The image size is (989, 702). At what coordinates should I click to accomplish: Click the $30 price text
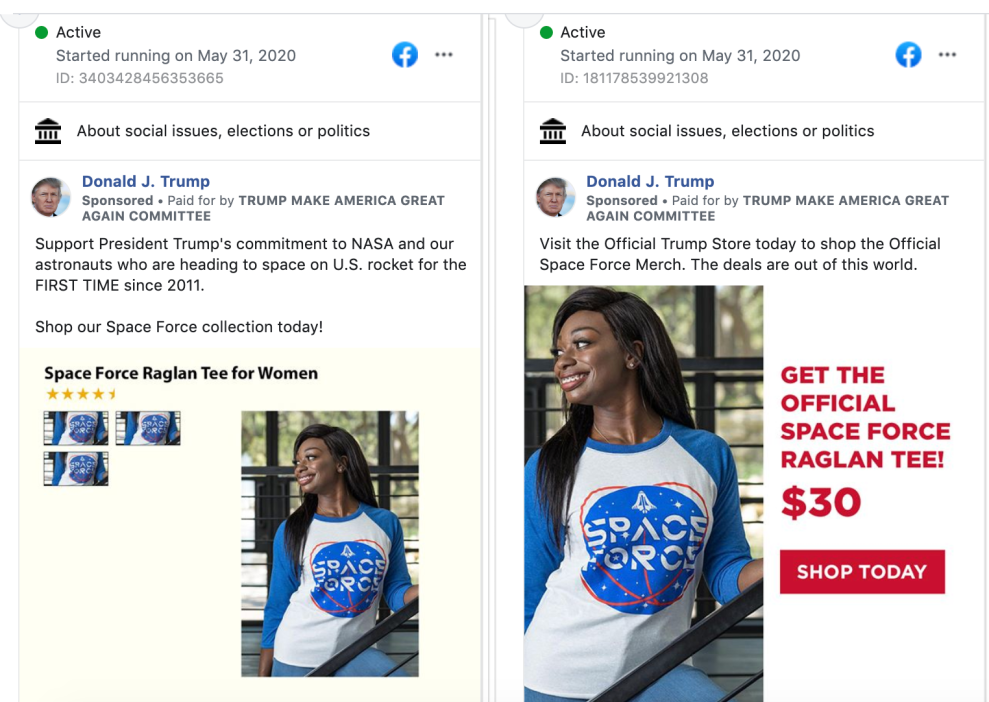820,502
